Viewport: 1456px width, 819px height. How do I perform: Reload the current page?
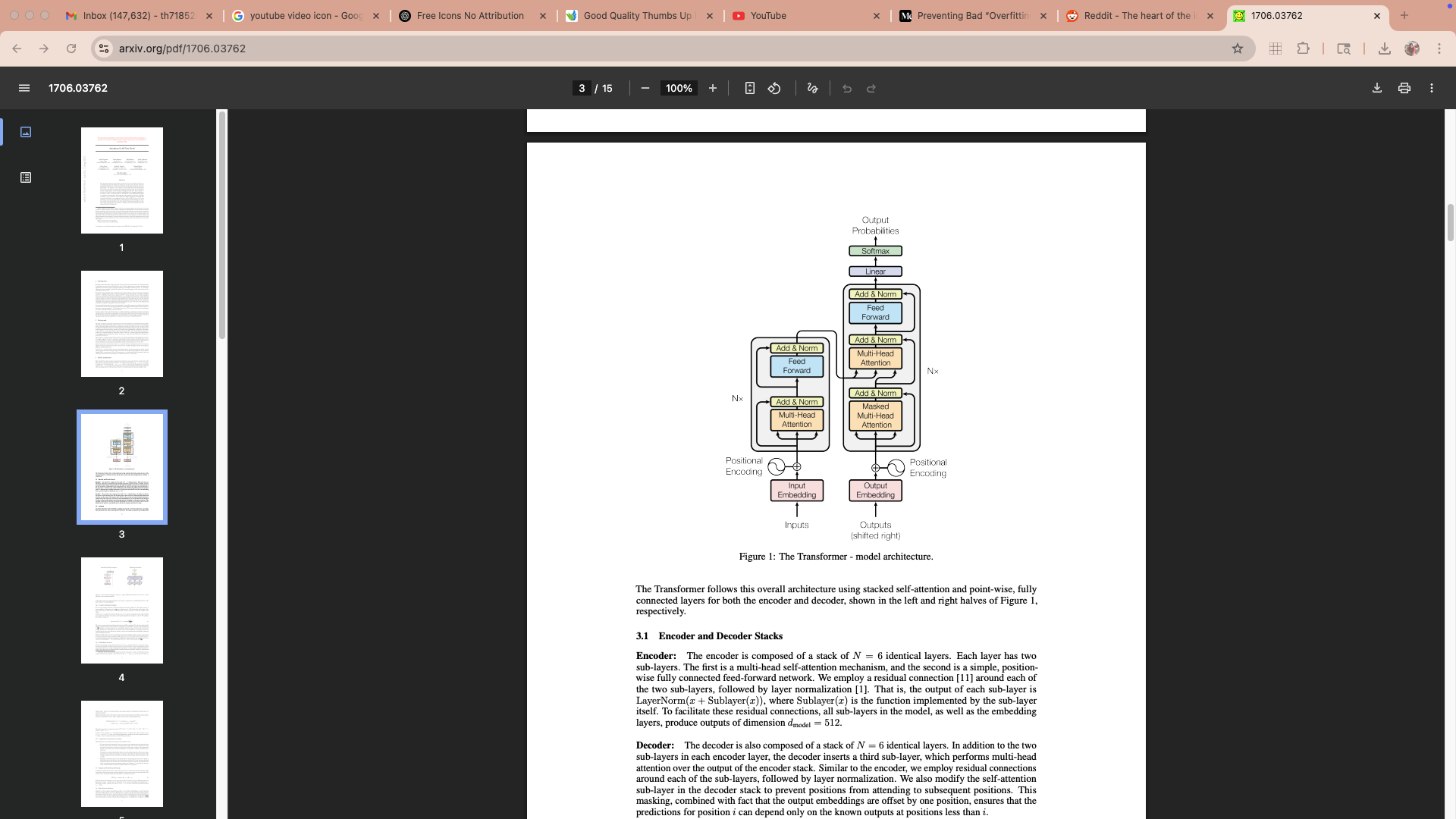click(x=71, y=49)
